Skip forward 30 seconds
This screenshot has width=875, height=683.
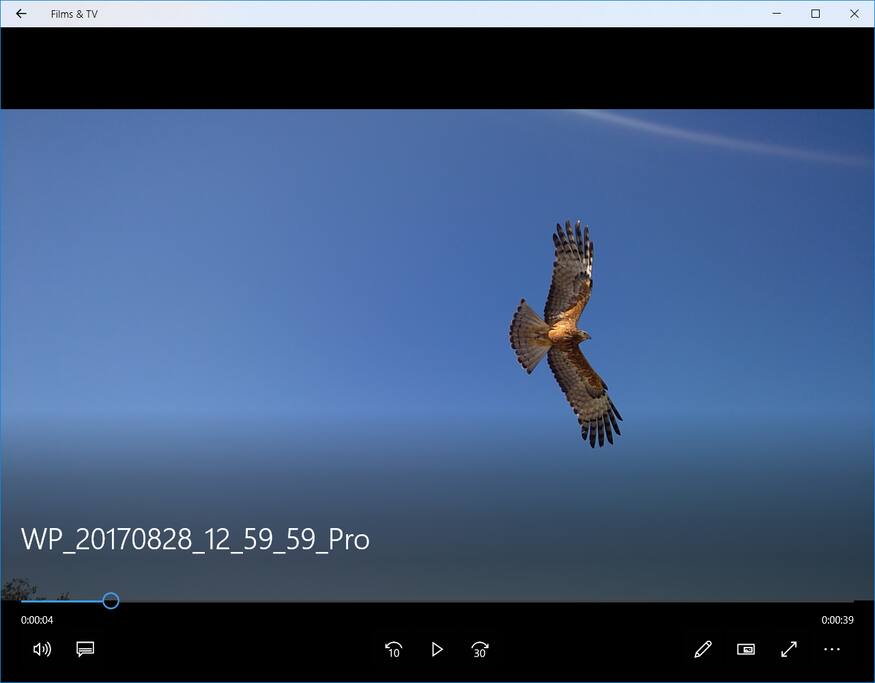(x=480, y=650)
